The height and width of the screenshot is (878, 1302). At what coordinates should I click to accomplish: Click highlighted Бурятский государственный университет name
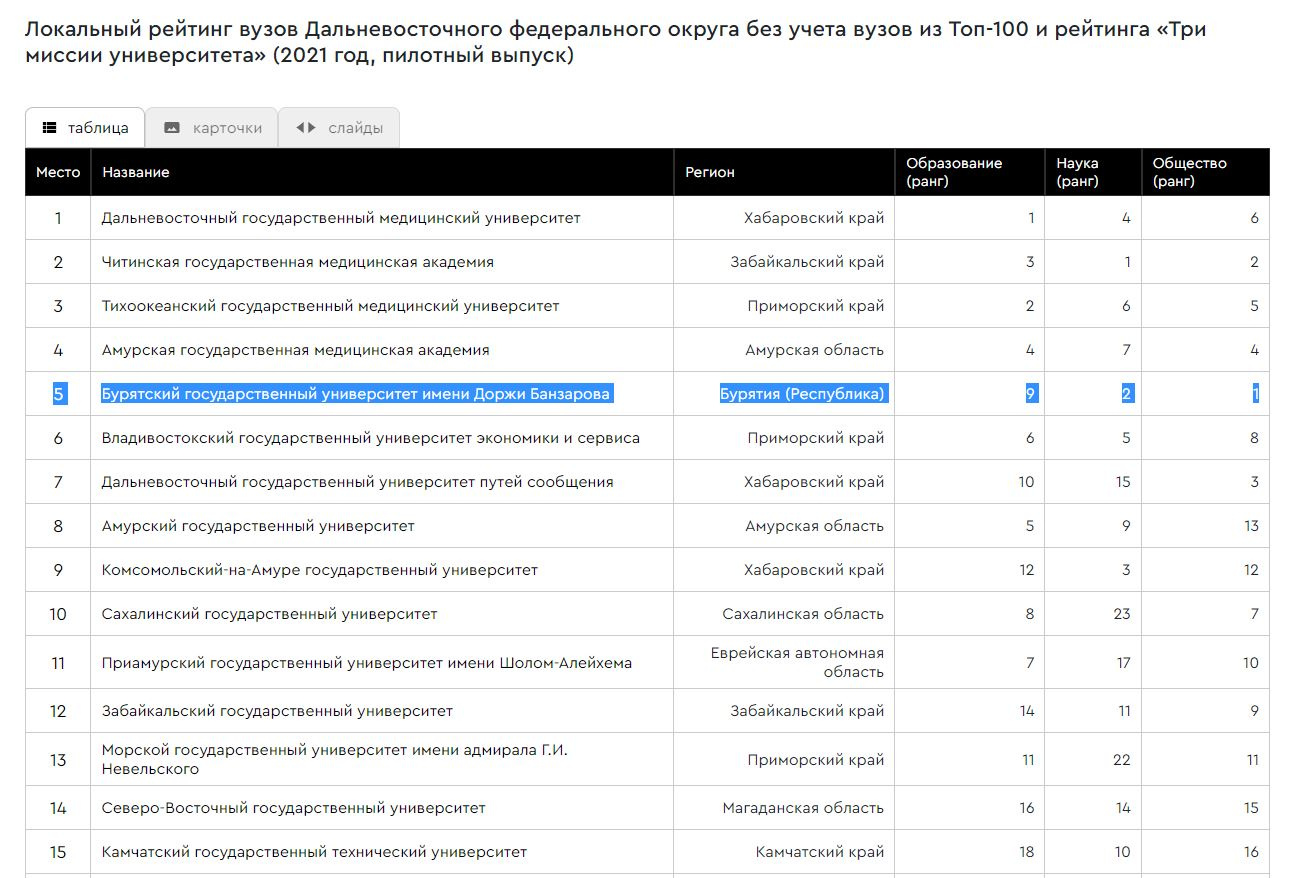pyautogui.click(x=355, y=394)
